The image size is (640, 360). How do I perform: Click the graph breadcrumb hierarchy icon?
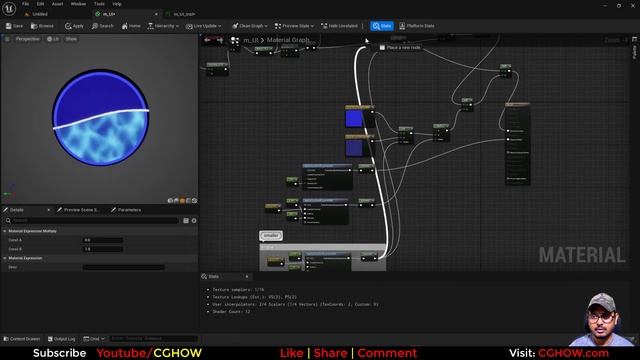235,40
